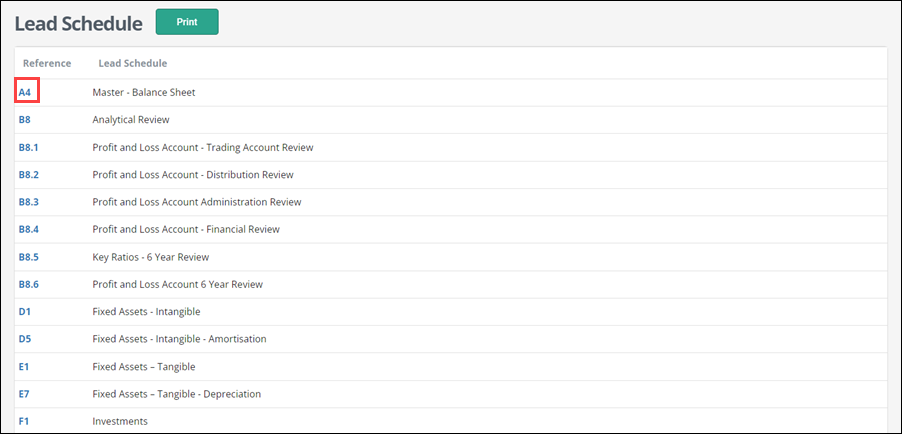The image size is (902, 434).
Task: Open the B8.1 reference link
Action: tap(29, 147)
